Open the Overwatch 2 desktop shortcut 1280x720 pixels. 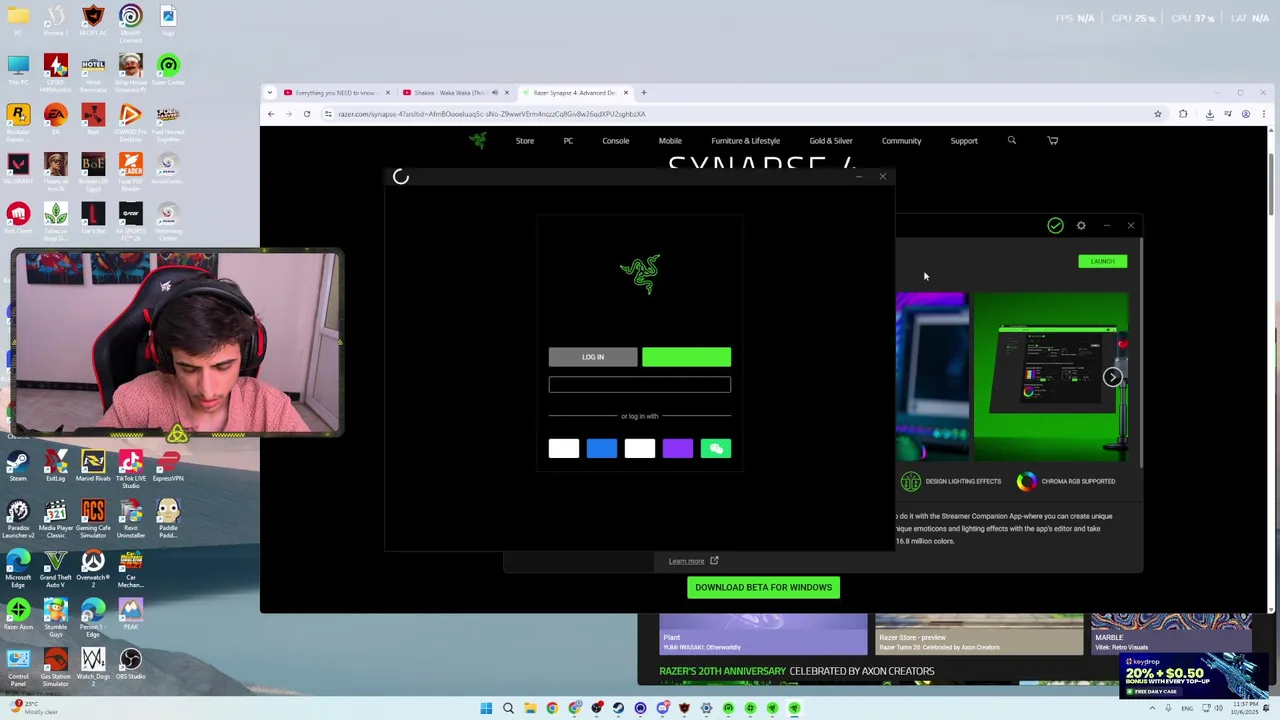pos(93,568)
